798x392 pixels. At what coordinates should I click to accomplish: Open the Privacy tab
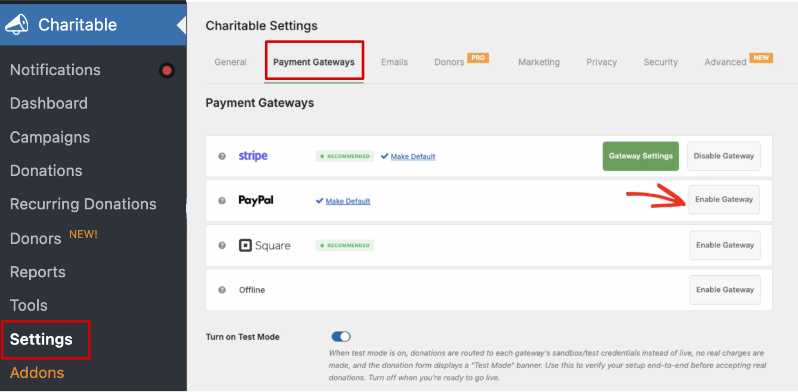602,62
